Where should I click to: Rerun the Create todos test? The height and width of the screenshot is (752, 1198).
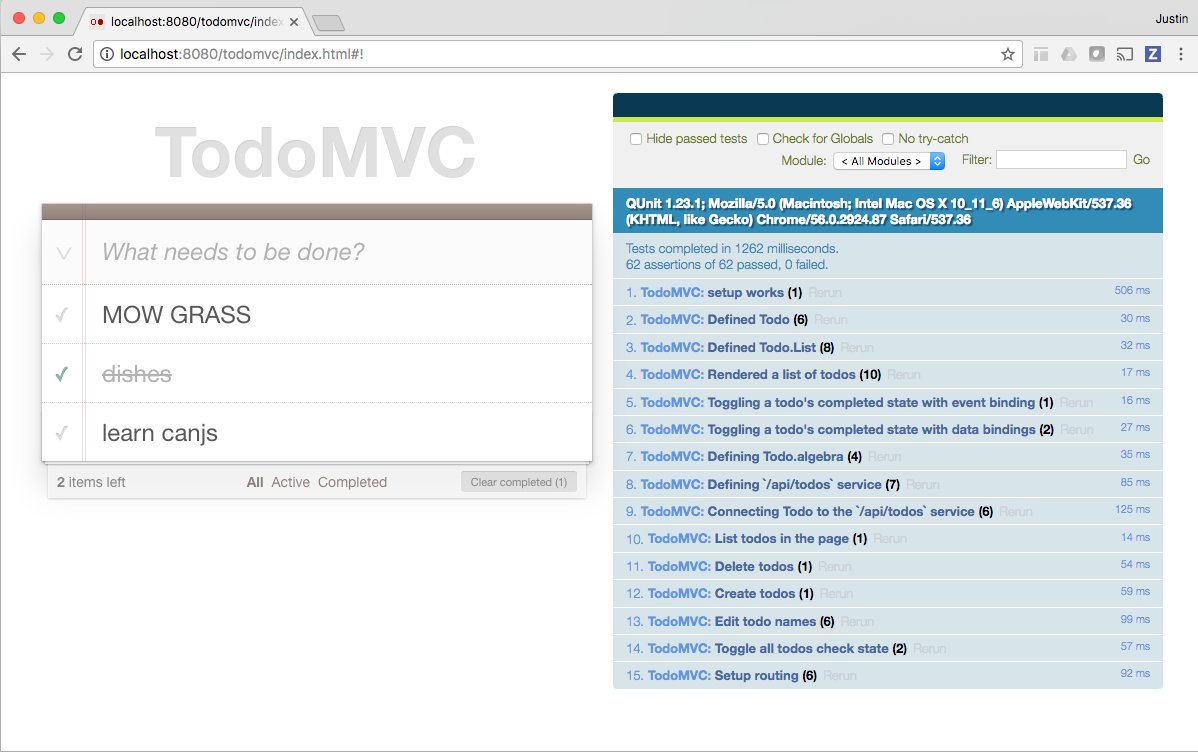coord(836,594)
